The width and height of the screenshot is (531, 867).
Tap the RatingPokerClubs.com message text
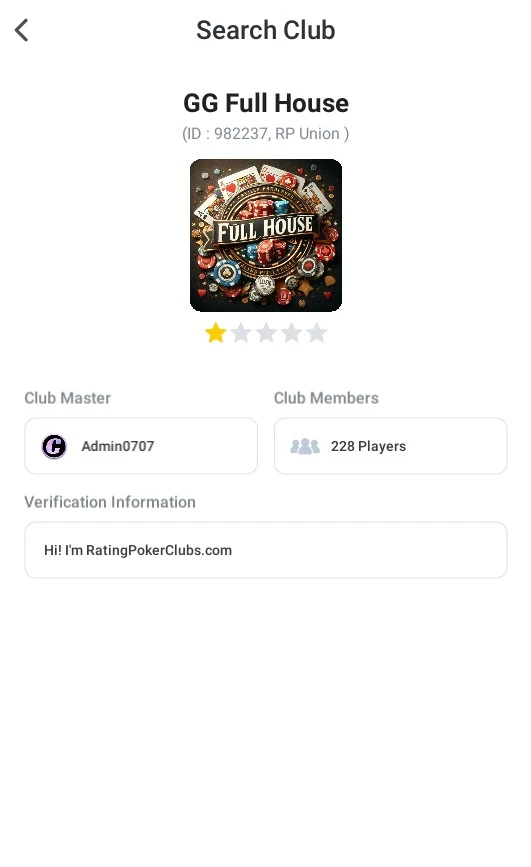pos(138,550)
